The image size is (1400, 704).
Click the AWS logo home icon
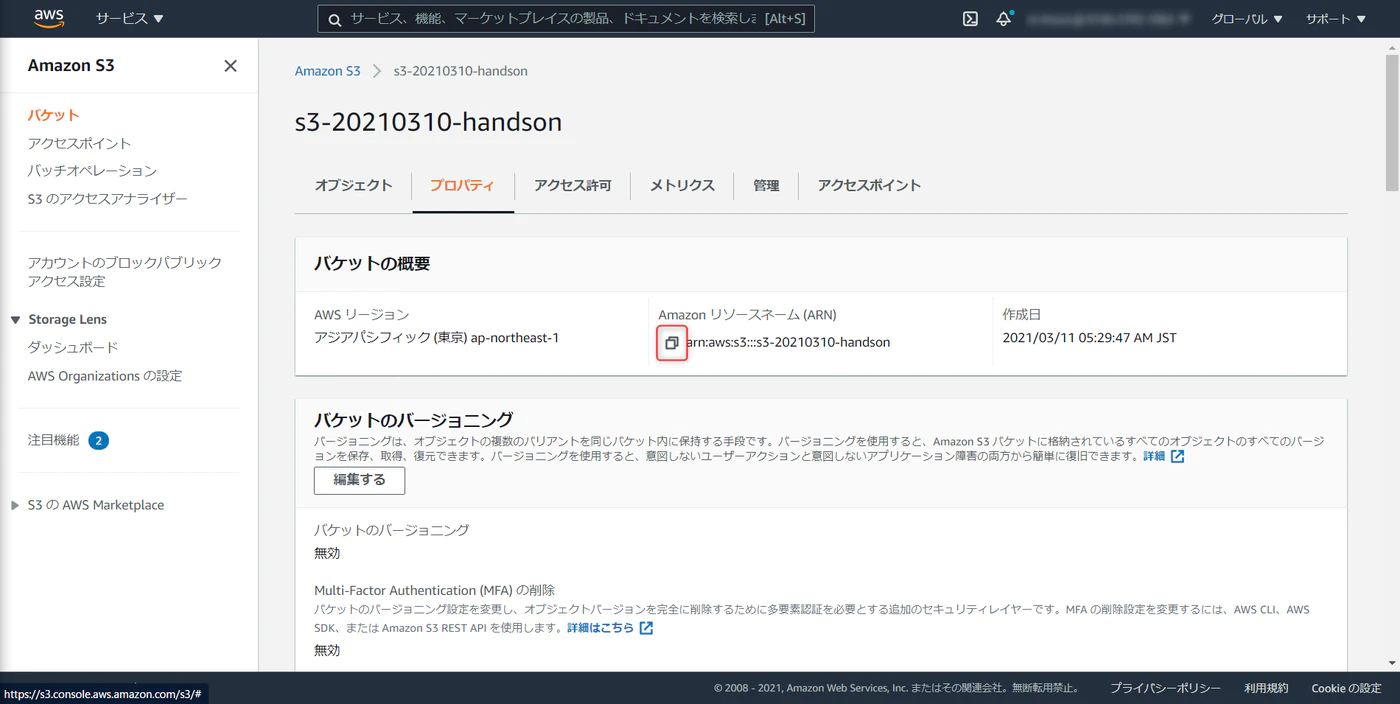click(x=49, y=18)
